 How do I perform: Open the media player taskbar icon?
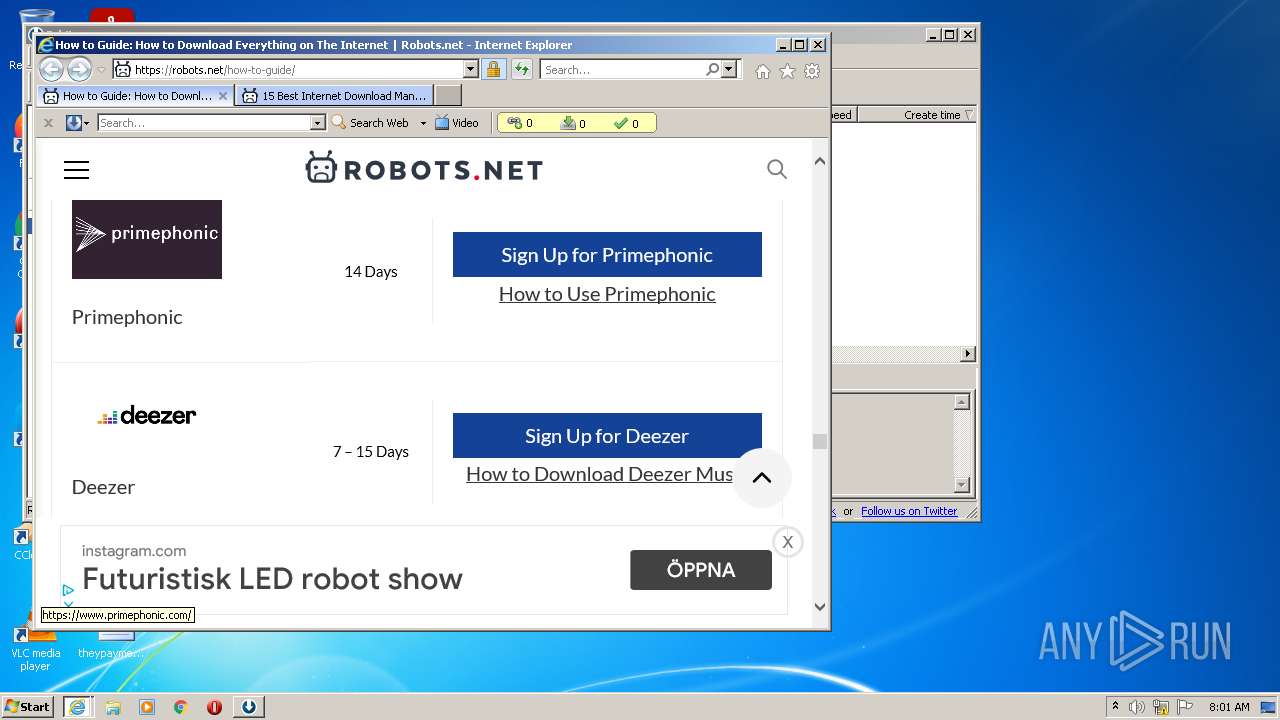(x=147, y=707)
